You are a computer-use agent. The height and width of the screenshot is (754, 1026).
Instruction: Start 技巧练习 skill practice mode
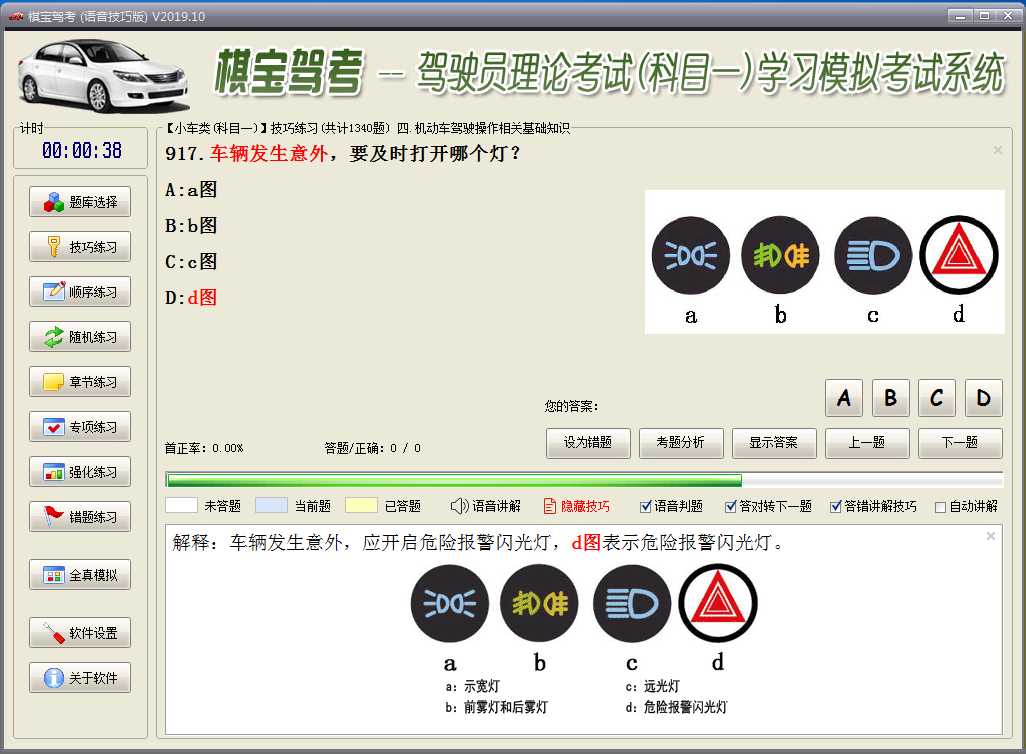click(80, 247)
